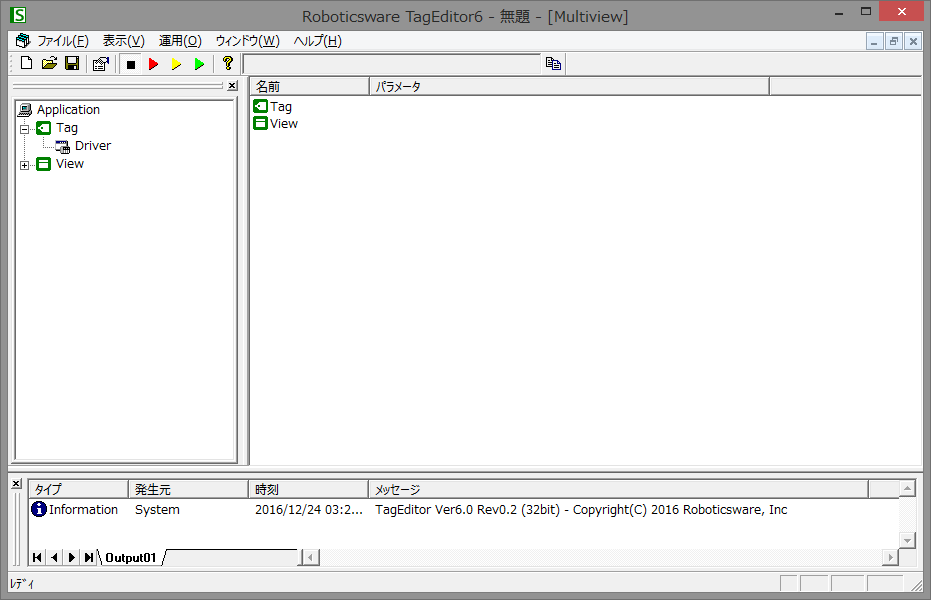931x600 pixels.
Task: Open file using the folder icon
Action: pos(49,64)
